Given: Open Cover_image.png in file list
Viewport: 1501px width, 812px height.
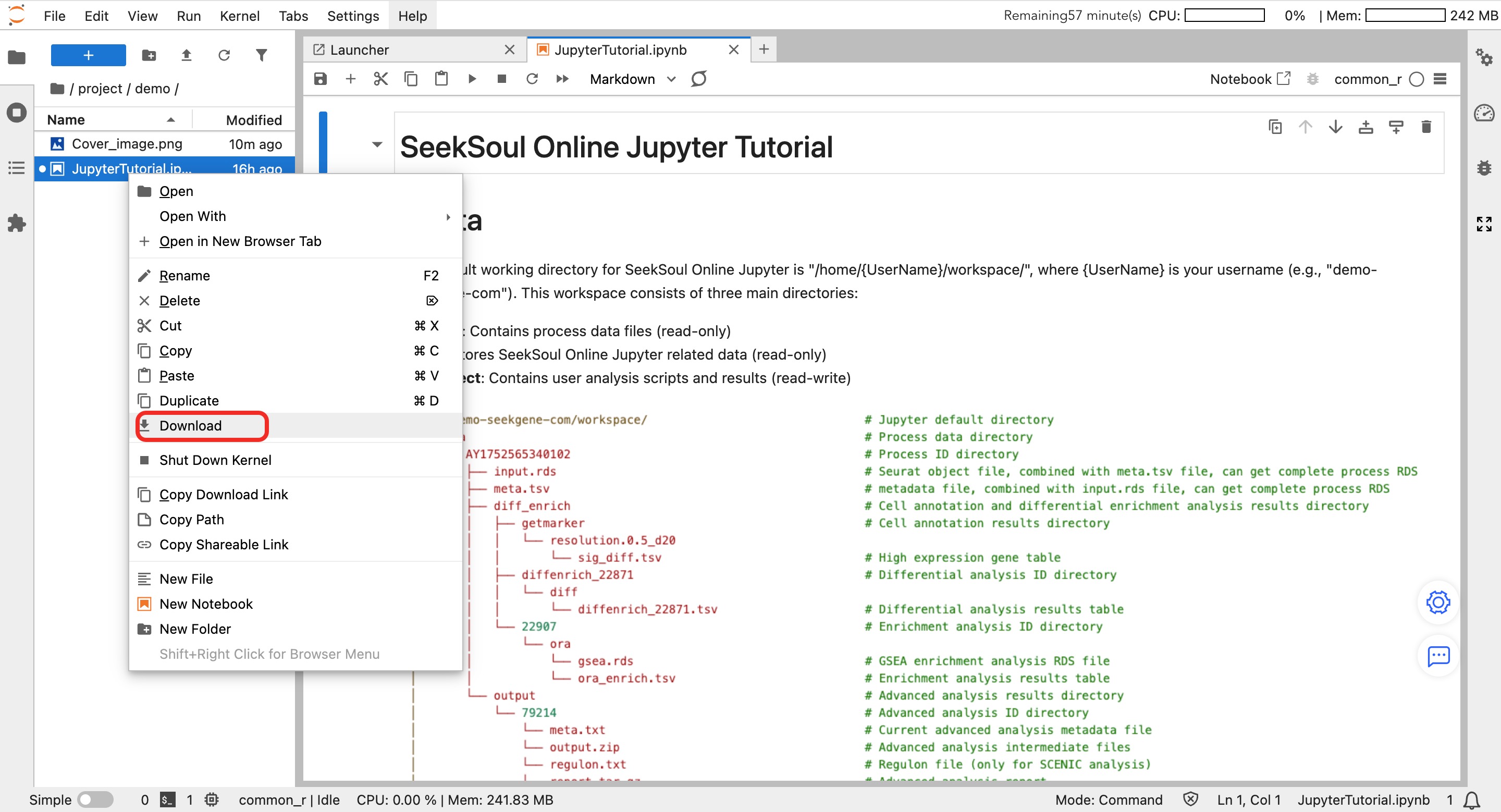Looking at the screenshot, I should pyautogui.click(x=127, y=144).
